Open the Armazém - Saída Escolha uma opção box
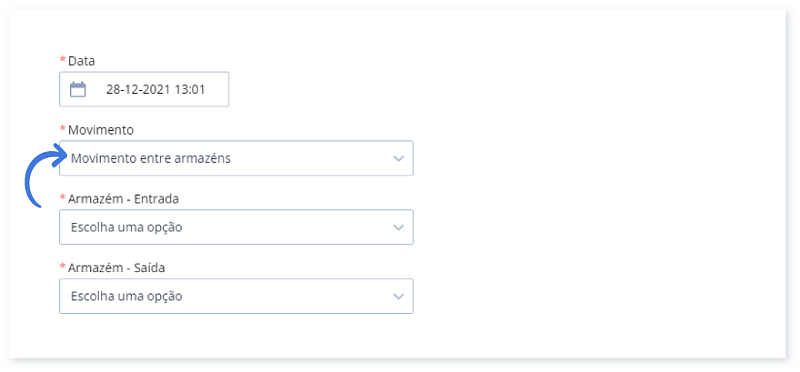This screenshot has width=800, height=372. click(x=236, y=296)
